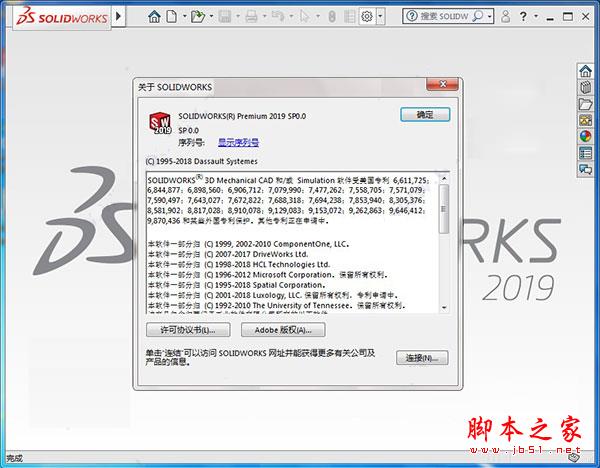
Task: Expand the Help dropdown arrow
Action: pos(536,16)
